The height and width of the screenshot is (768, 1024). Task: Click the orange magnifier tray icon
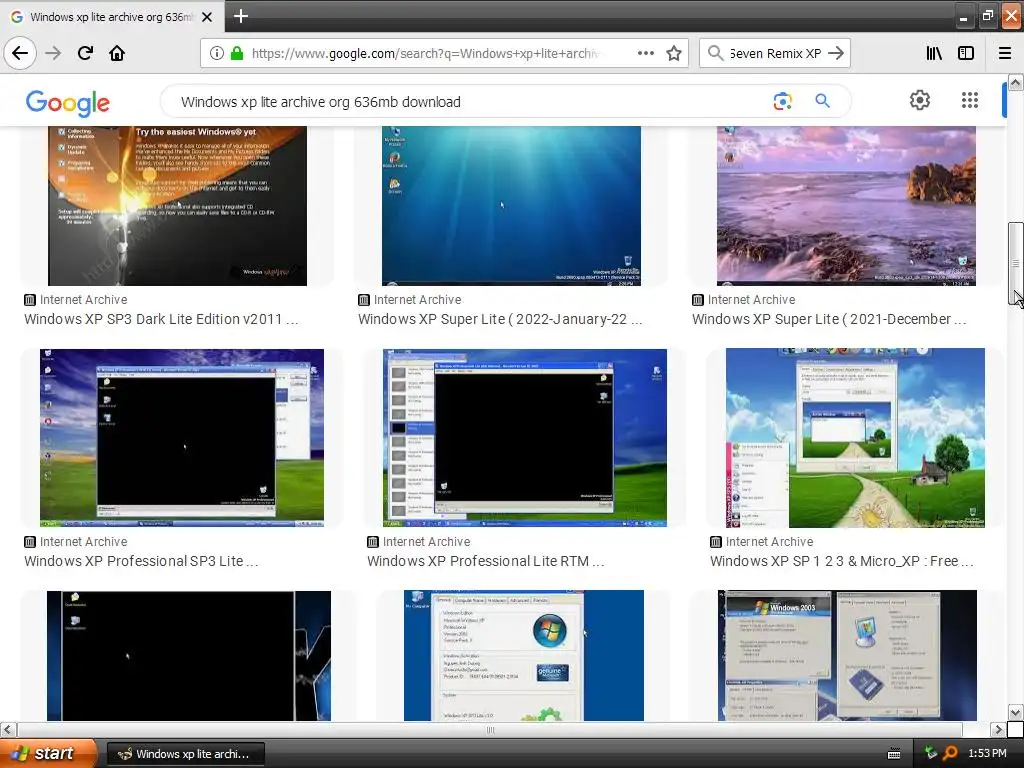(950, 753)
